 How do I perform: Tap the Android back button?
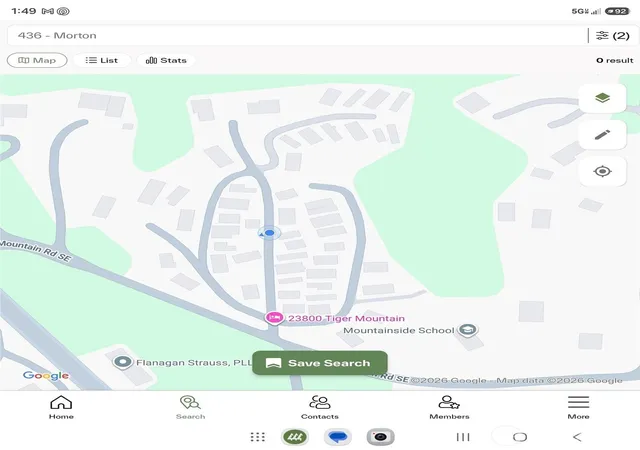pos(577,437)
